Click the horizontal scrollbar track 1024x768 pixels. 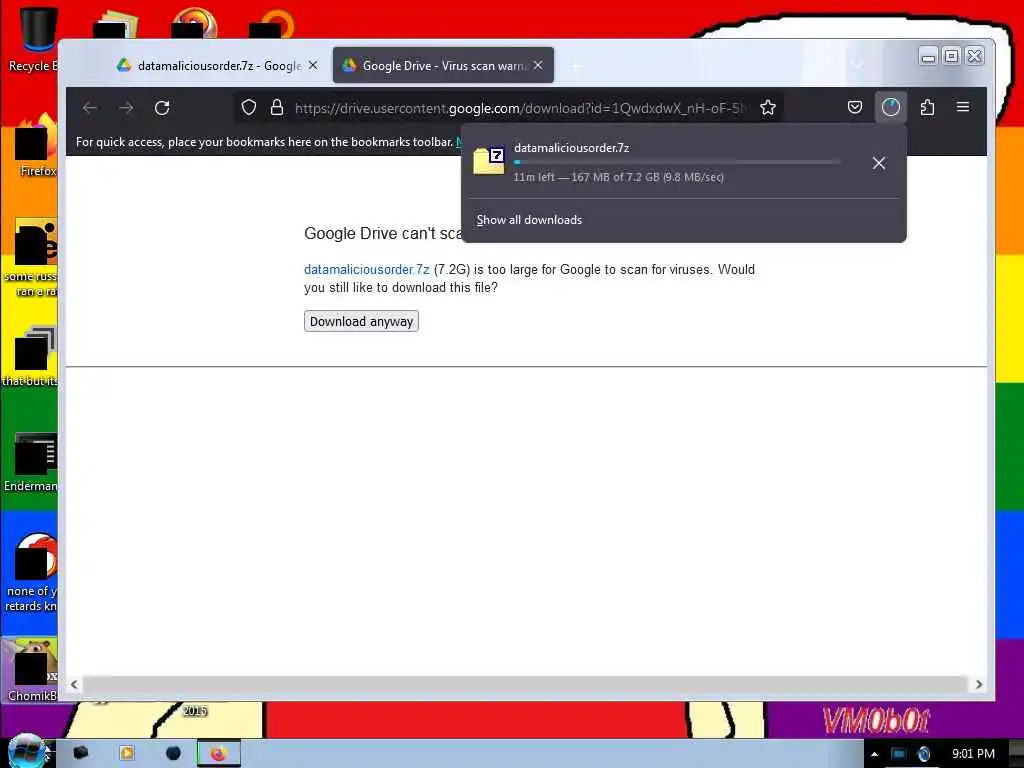pyautogui.click(x=524, y=684)
